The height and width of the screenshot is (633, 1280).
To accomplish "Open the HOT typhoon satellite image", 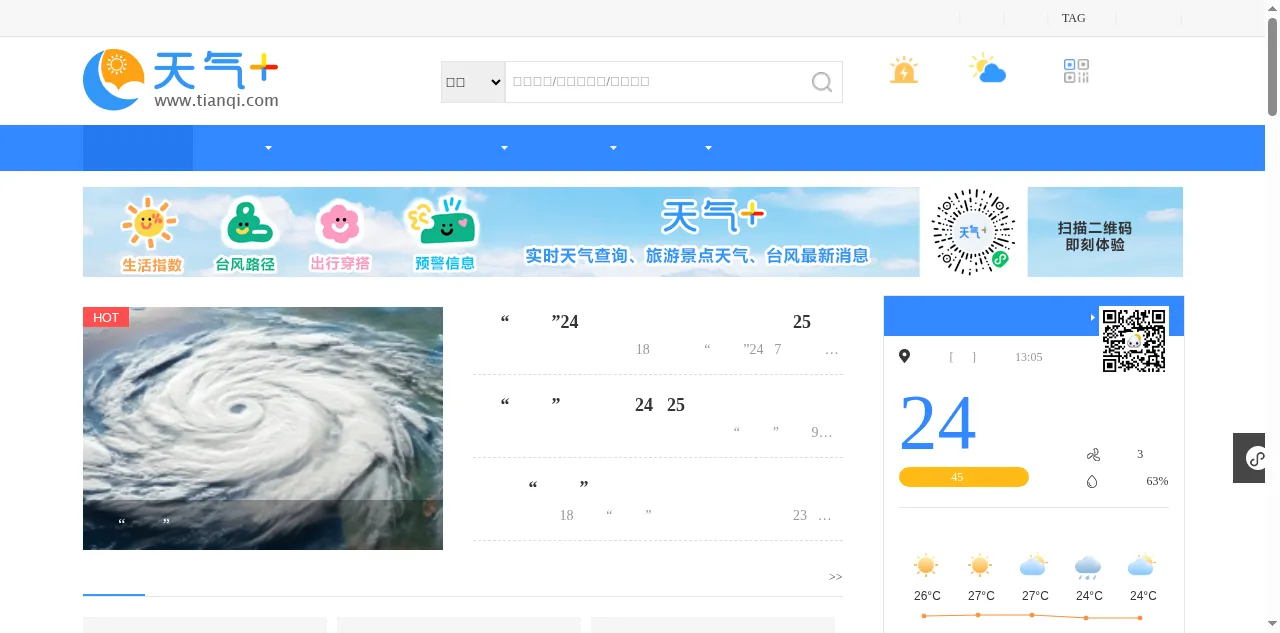I will pos(263,428).
